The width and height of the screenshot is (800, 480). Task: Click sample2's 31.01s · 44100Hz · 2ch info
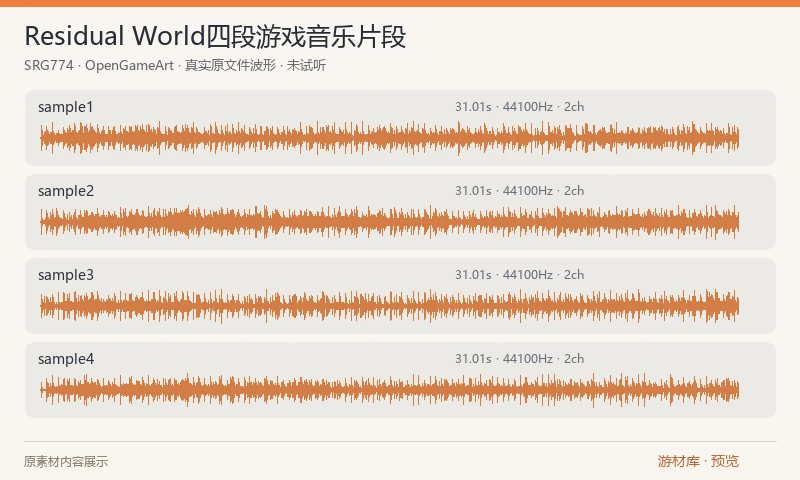tap(519, 191)
